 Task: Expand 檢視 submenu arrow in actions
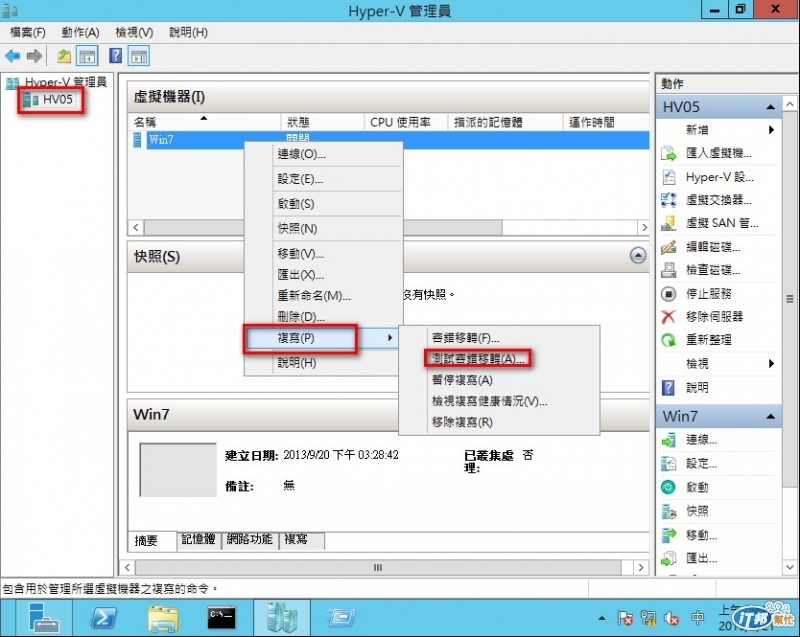(771, 364)
